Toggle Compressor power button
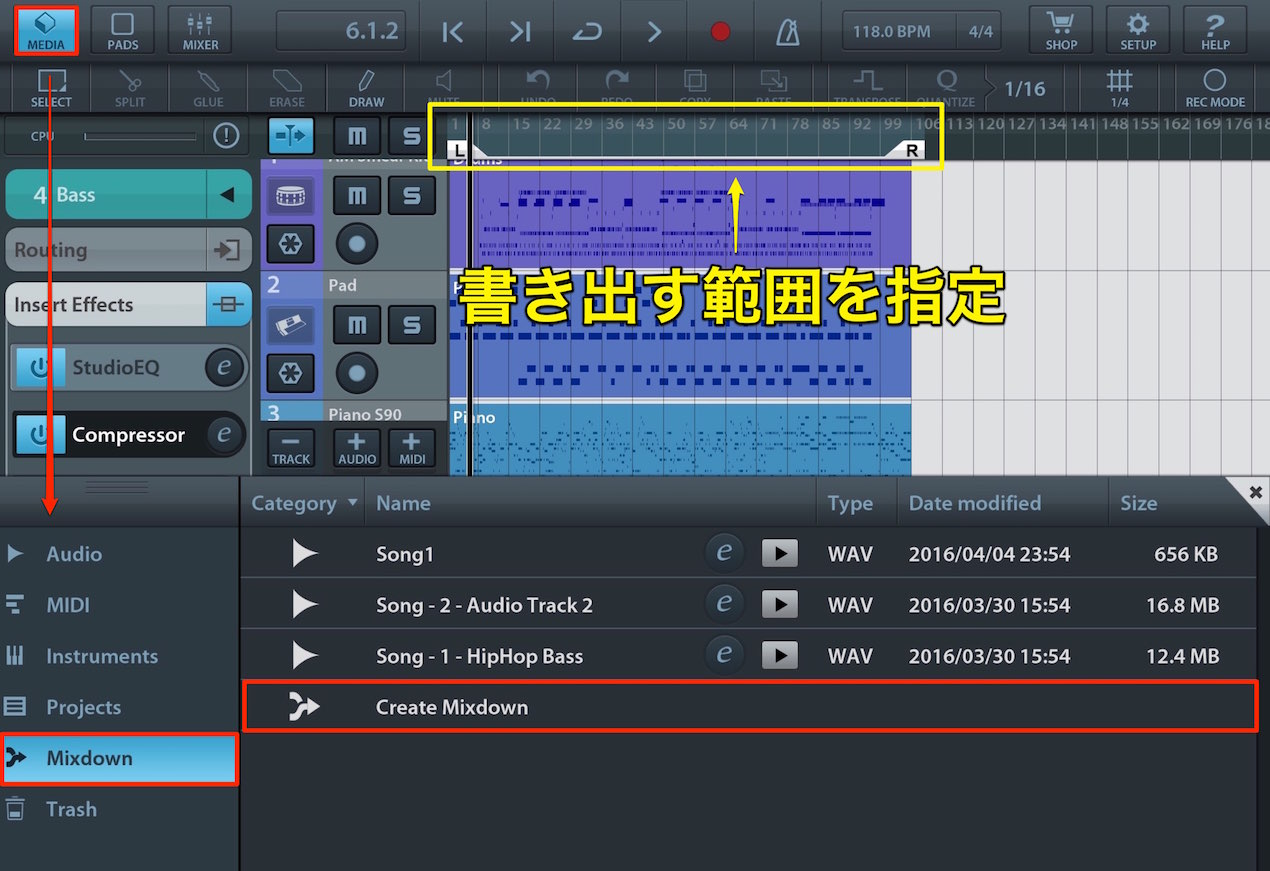Image resolution: width=1270 pixels, height=871 pixels. (x=40, y=435)
